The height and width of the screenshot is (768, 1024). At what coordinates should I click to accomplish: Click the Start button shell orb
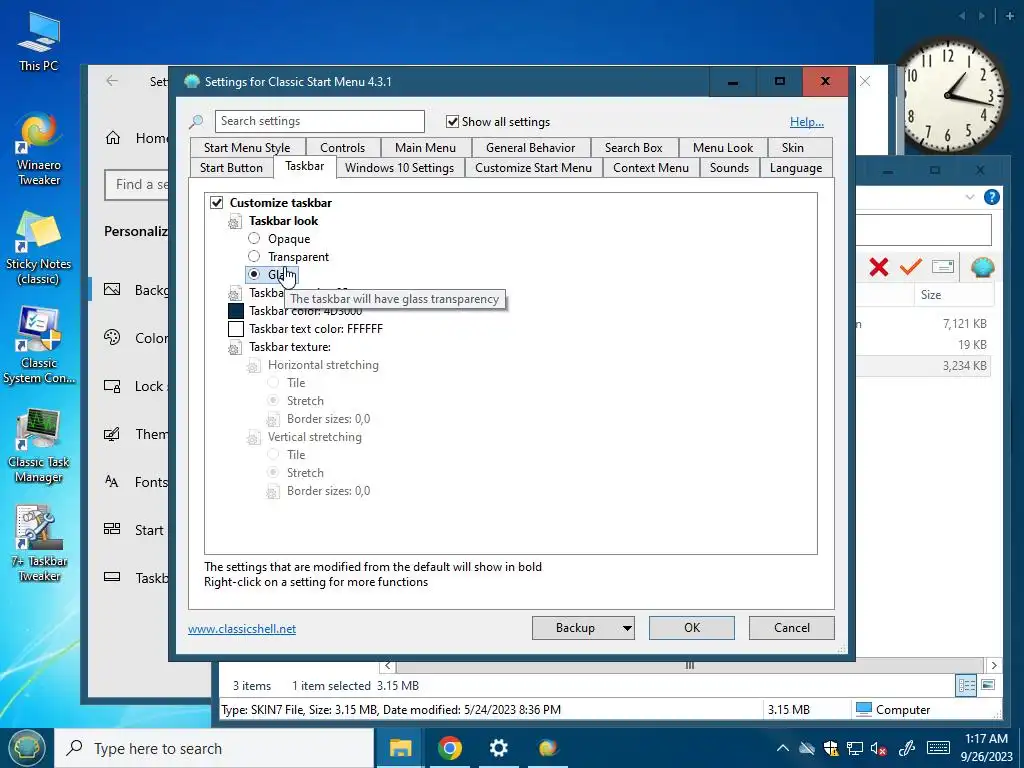(x=27, y=748)
